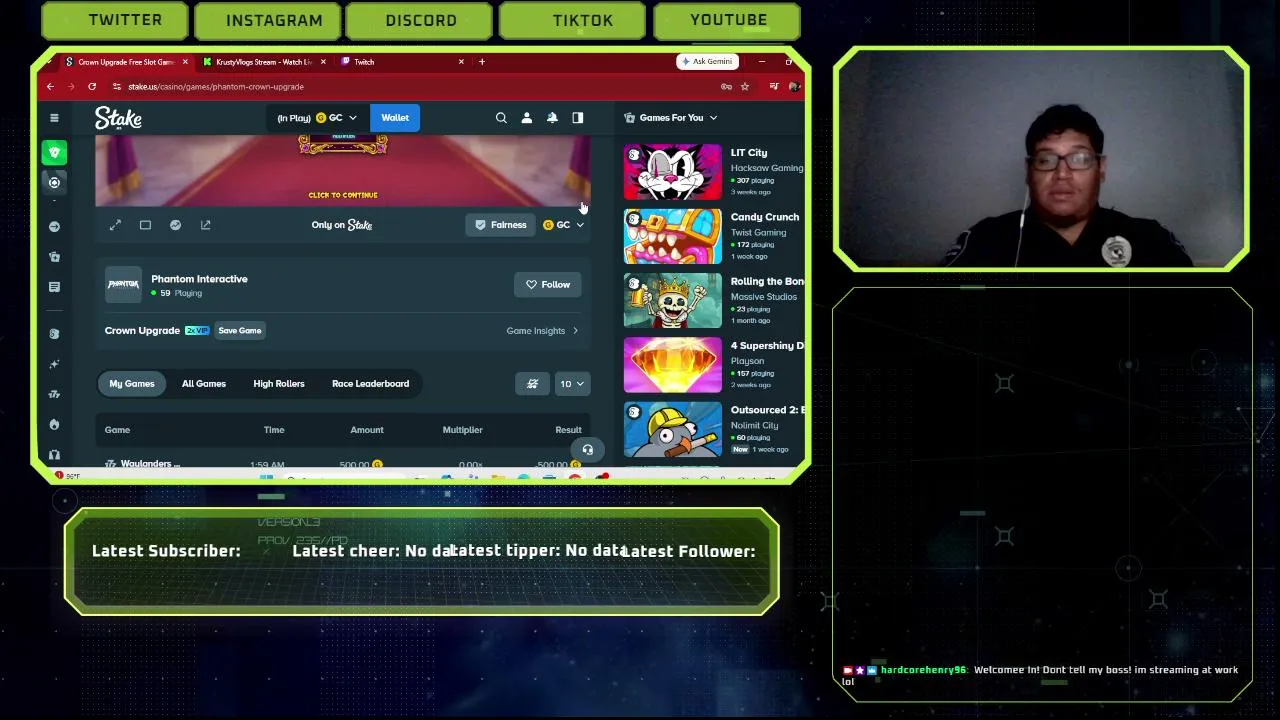Image resolution: width=1280 pixels, height=720 pixels.
Task: Toggle the crossed-out icon beside the 10 dropdown
Action: [x=532, y=384]
